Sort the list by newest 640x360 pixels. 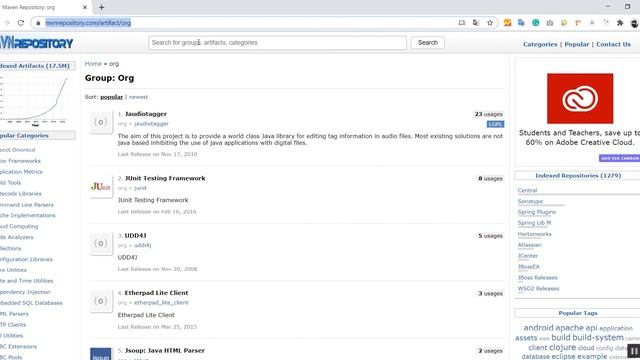click(x=138, y=97)
